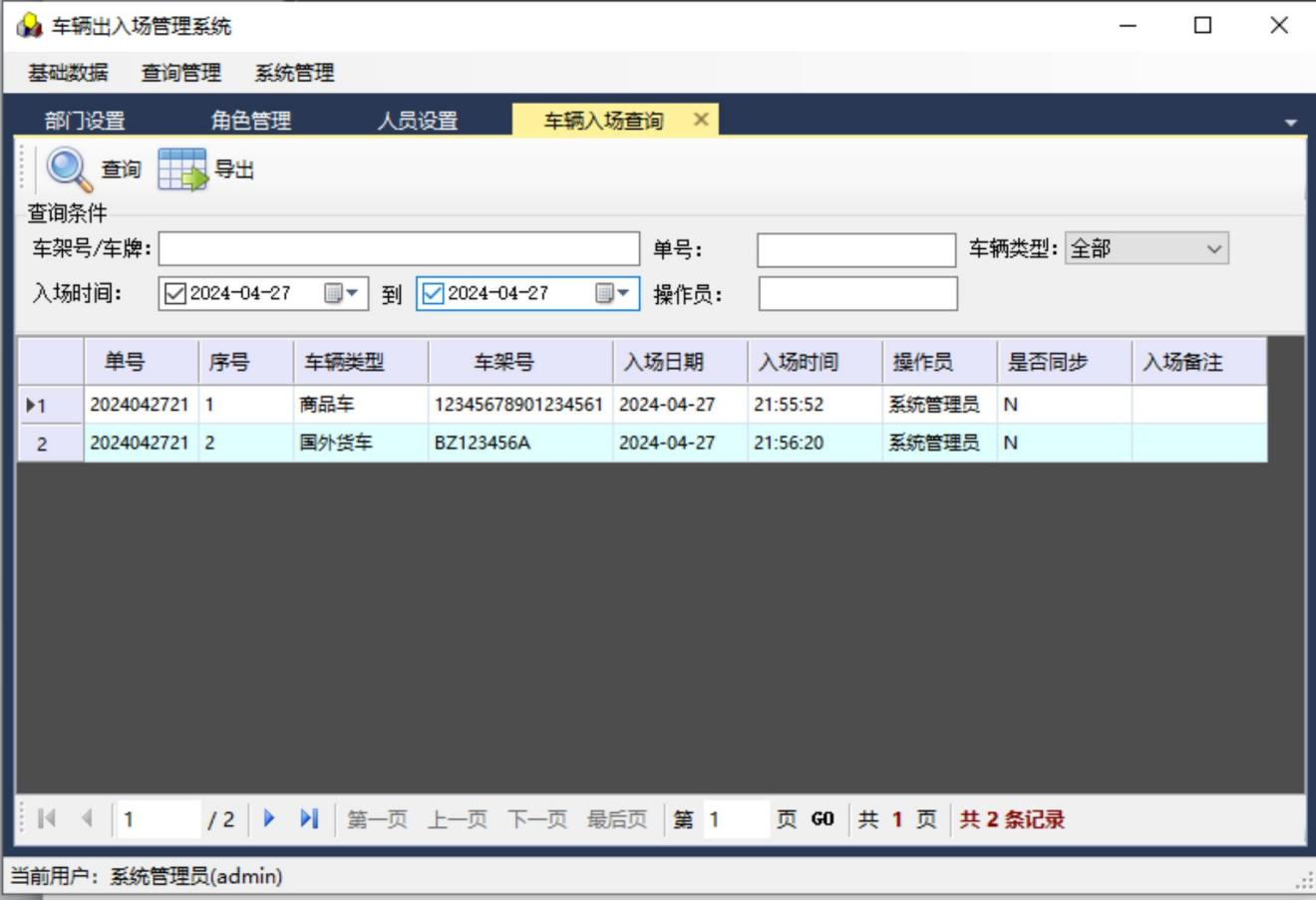Expand the 车辆类型 combo box

click(1213, 249)
